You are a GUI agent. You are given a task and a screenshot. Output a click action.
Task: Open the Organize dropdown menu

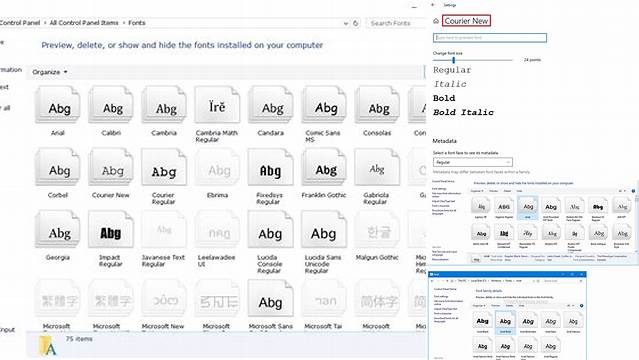click(50, 72)
